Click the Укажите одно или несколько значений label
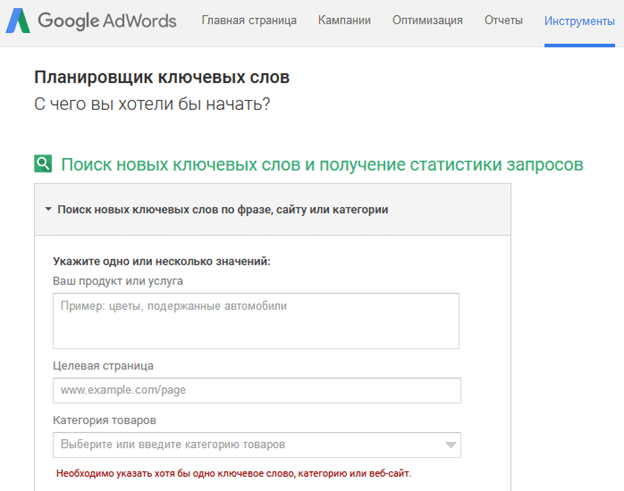The height and width of the screenshot is (491, 624). (162, 261)
